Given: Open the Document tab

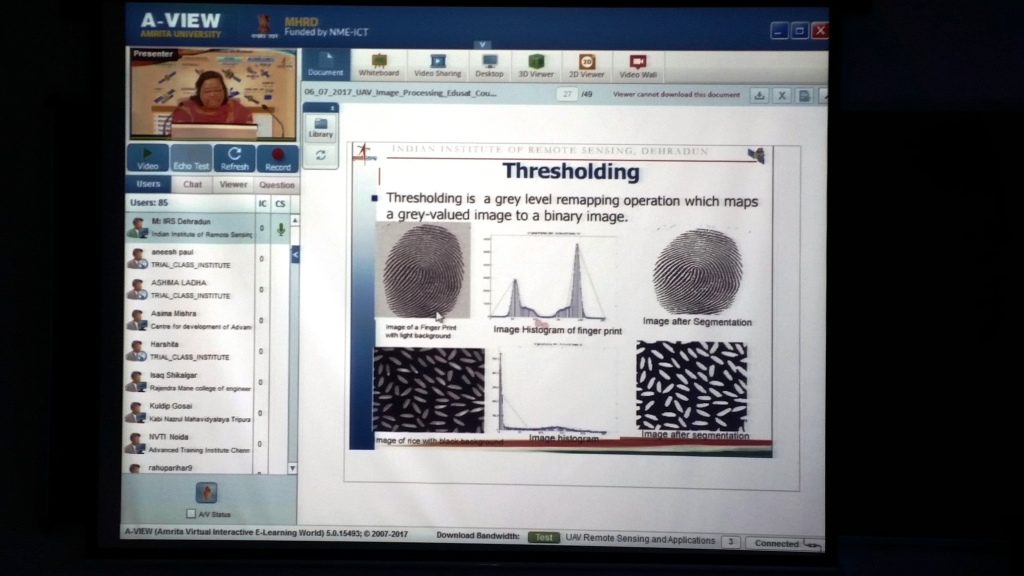Looking at the screenshot, I should (325, 65).
